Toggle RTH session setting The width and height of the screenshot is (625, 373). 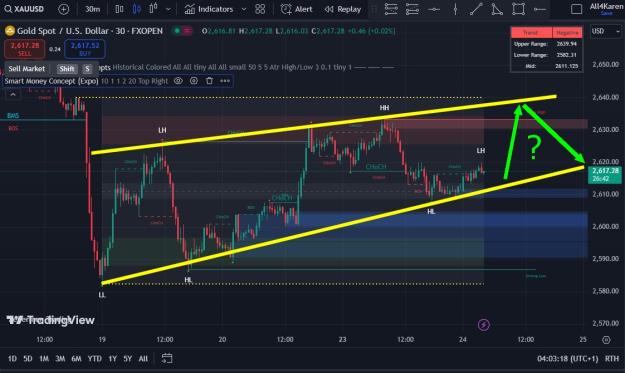point(612,359)
